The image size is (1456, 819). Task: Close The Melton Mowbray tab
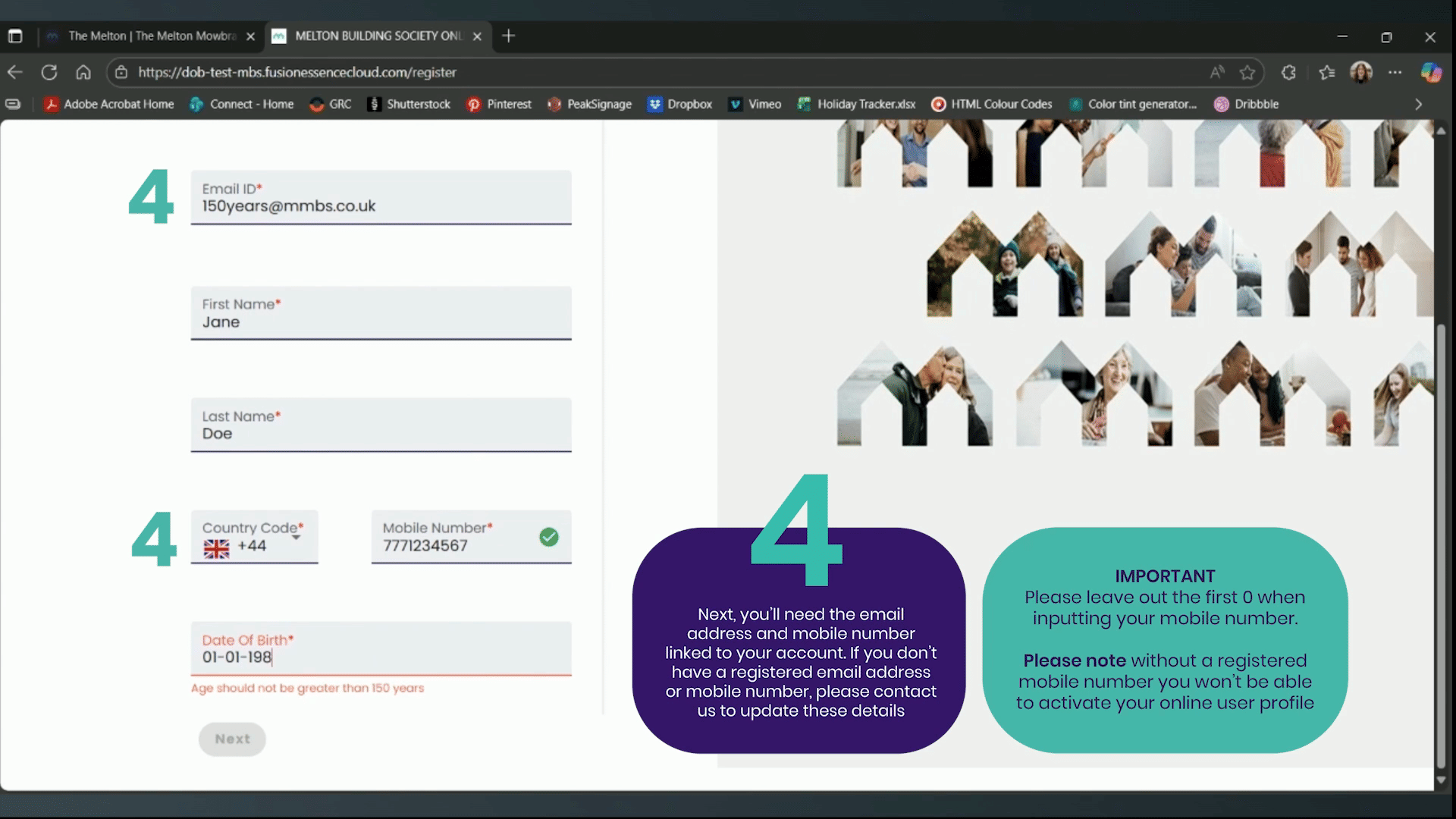(x=250, y=36)
